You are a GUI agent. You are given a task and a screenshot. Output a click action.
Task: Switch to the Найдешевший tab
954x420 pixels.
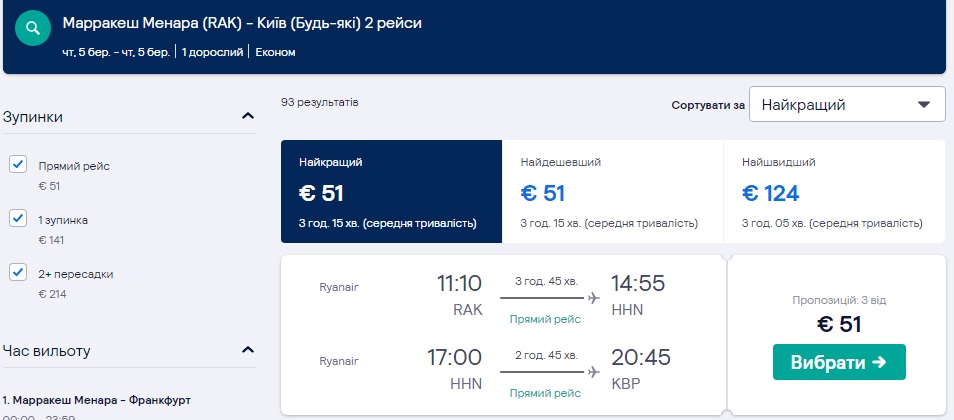pyautogui.click(x=612, y=192)
